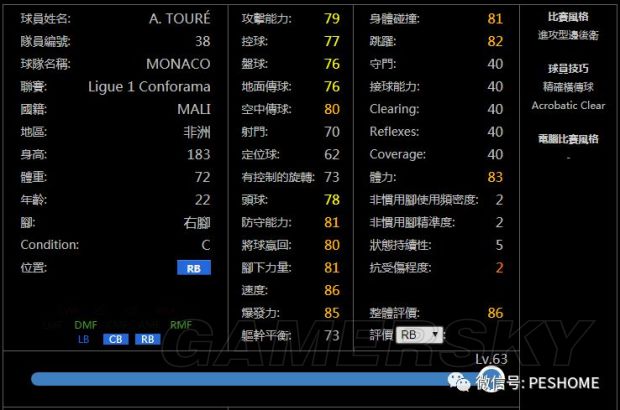The image size is (620, 410).
Task: Click the 抗受傷程度 value 2
Action: [499, 268]
